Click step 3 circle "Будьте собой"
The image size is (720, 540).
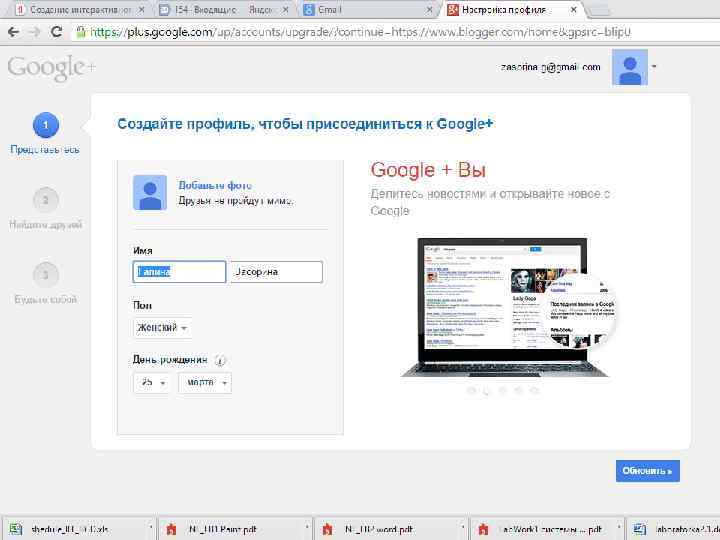click(x=45, y=275)
